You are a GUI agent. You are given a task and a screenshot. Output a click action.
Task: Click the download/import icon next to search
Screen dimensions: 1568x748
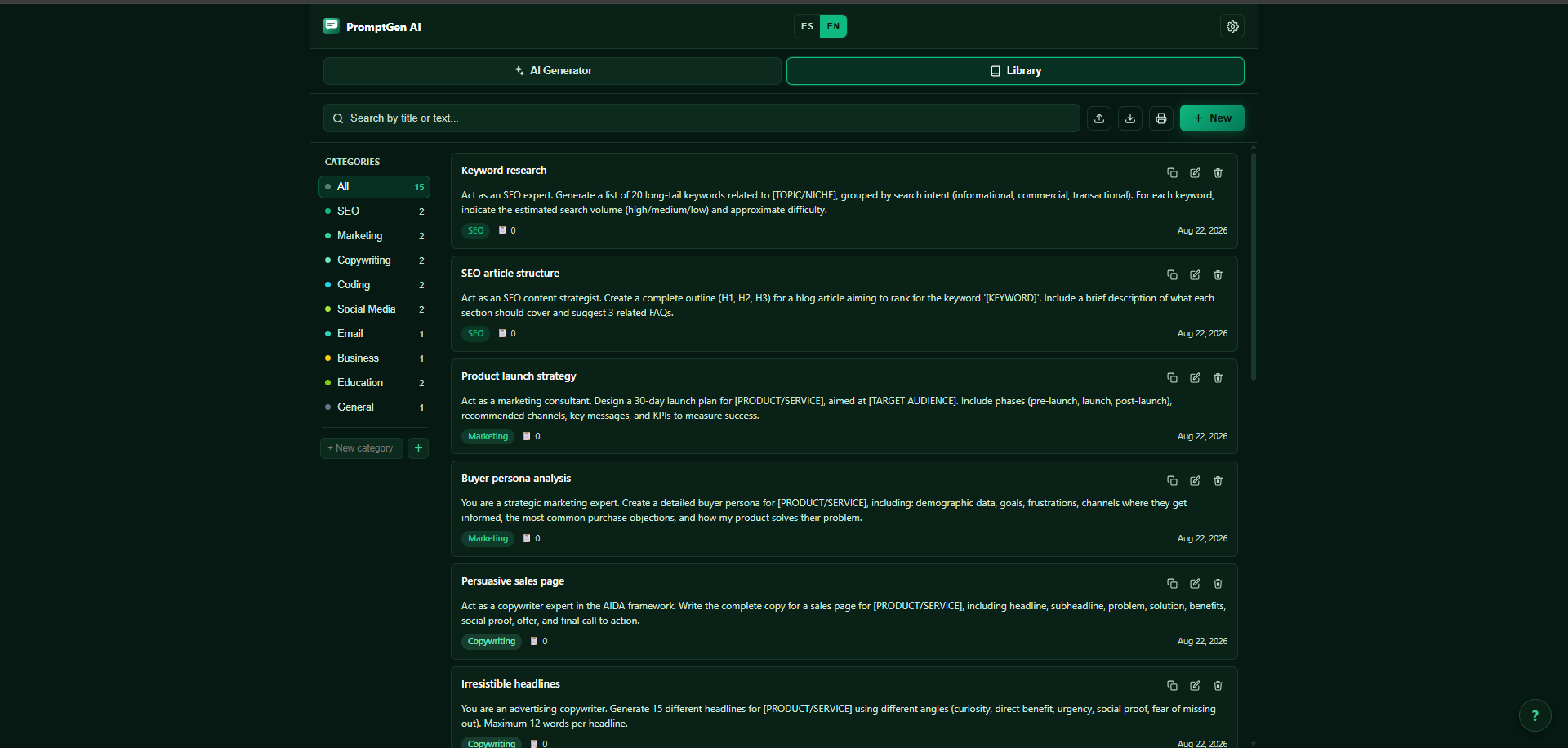click(1130, 118)
